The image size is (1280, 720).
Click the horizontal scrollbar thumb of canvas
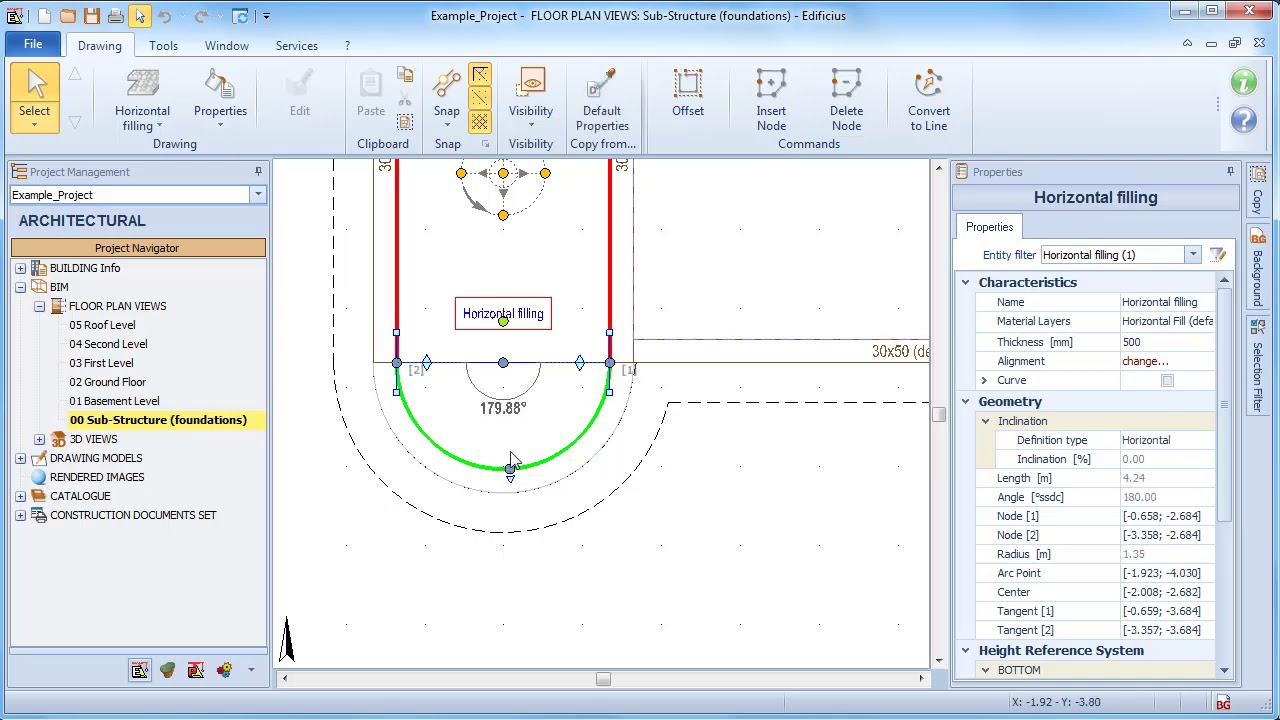[x=603, y=679]
